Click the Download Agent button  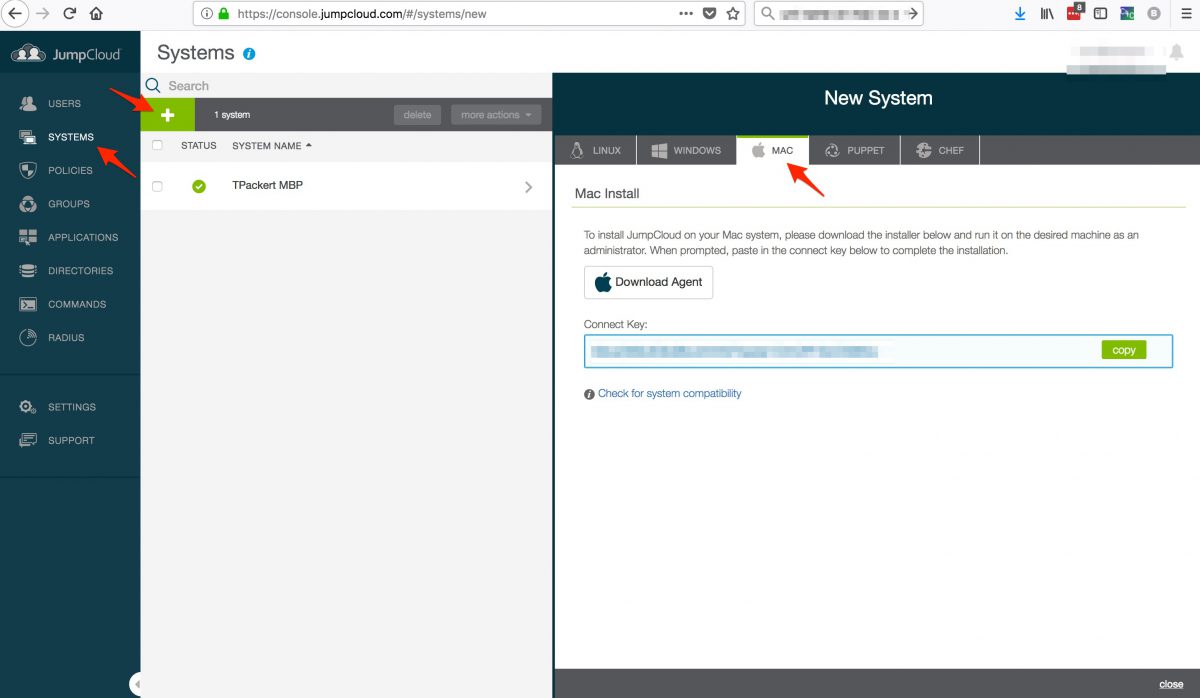(648, 282)
